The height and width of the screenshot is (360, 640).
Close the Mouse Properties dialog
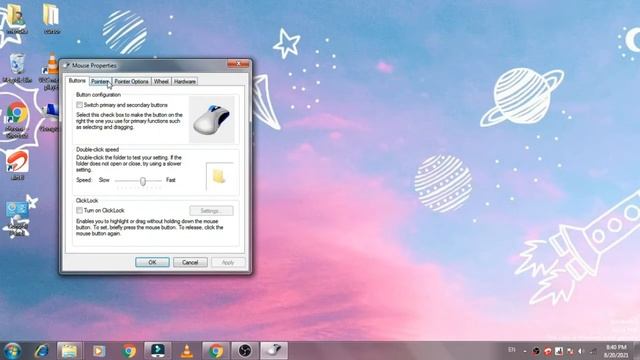[238, 64]
